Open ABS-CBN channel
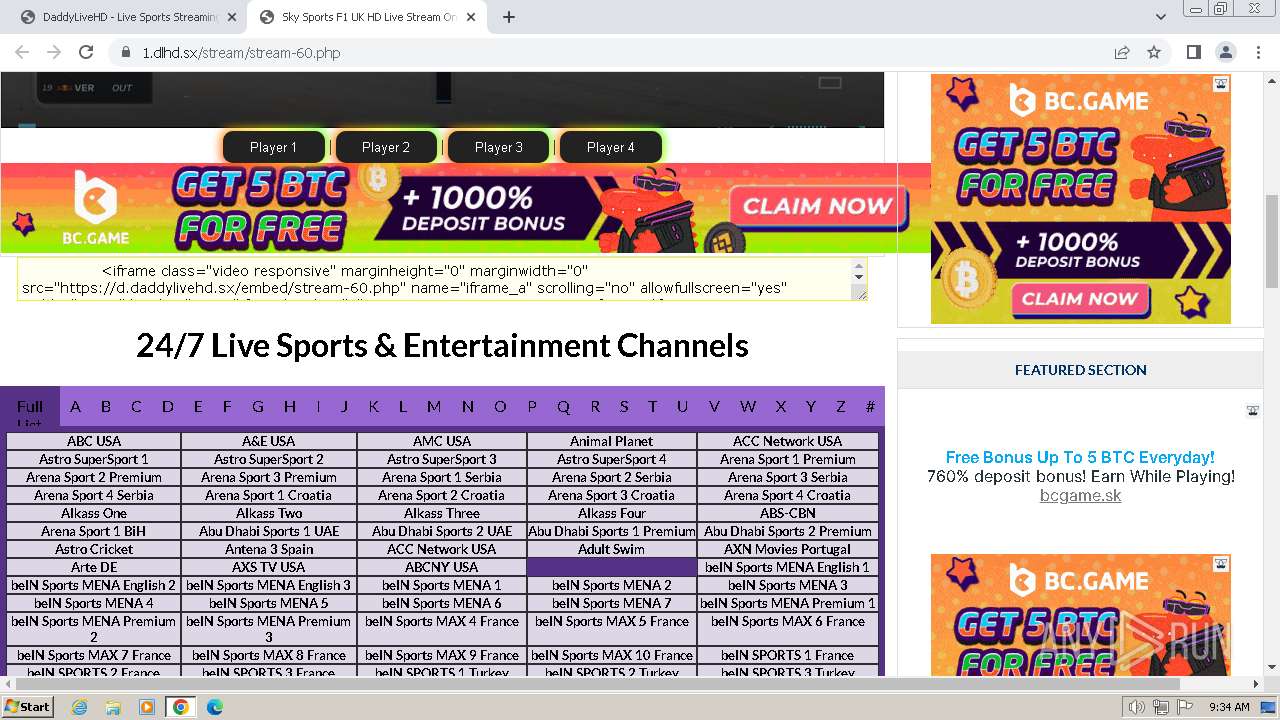Viewport: 1280px width, 720px height. tap(788, 513)
